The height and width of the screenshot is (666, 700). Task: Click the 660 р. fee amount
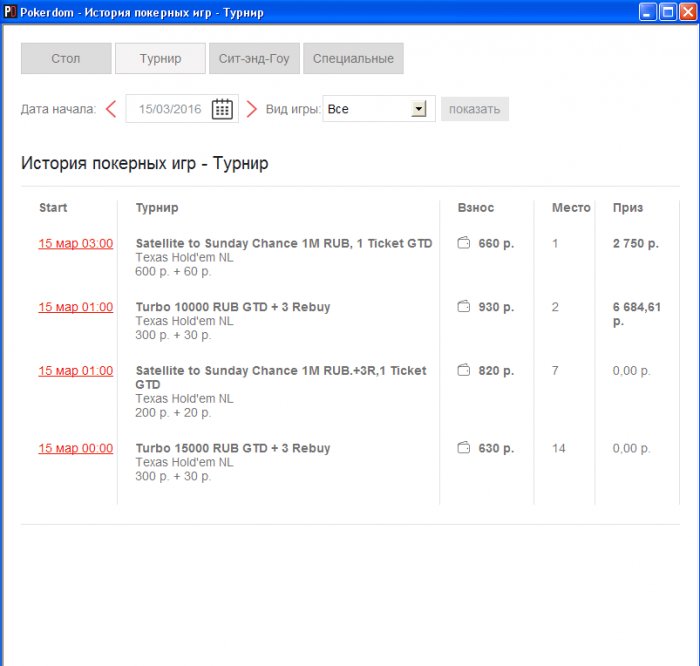tap(496, 244)
